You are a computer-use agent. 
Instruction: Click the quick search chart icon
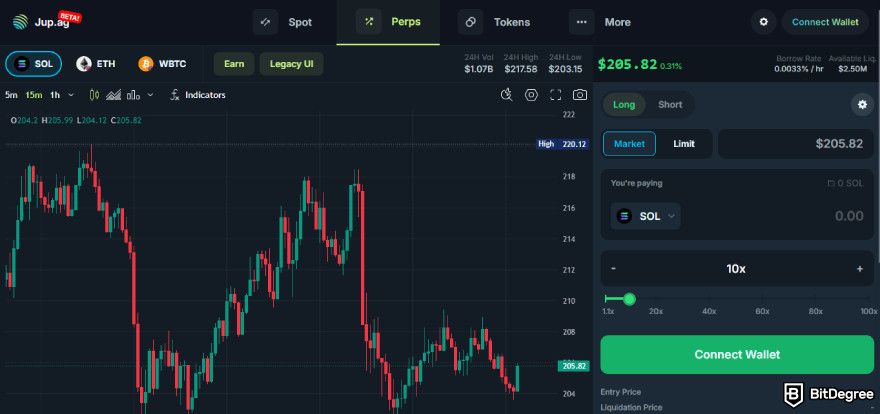point(507,95)
